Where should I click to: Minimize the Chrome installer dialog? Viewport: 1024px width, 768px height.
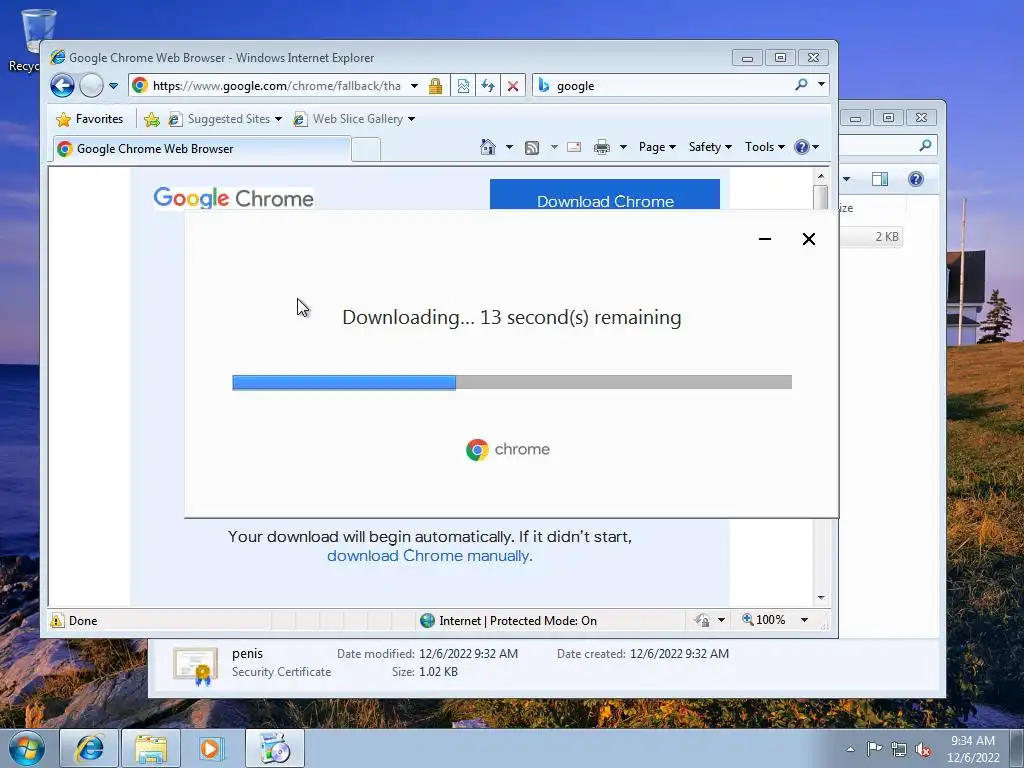point(765,239)
